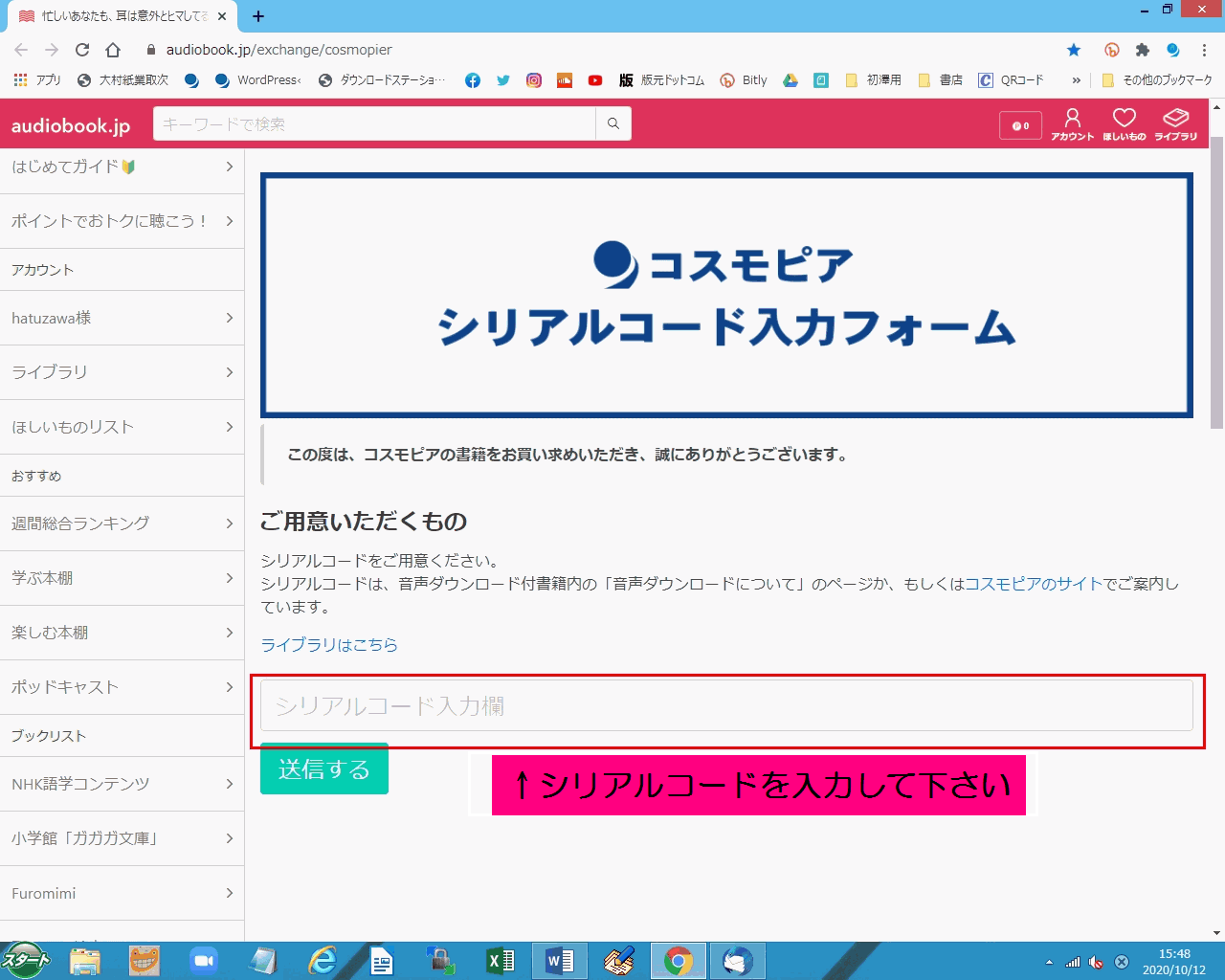Open Chrome three-dot menu
The image size is (1225, 980).
coord(1204,50)
